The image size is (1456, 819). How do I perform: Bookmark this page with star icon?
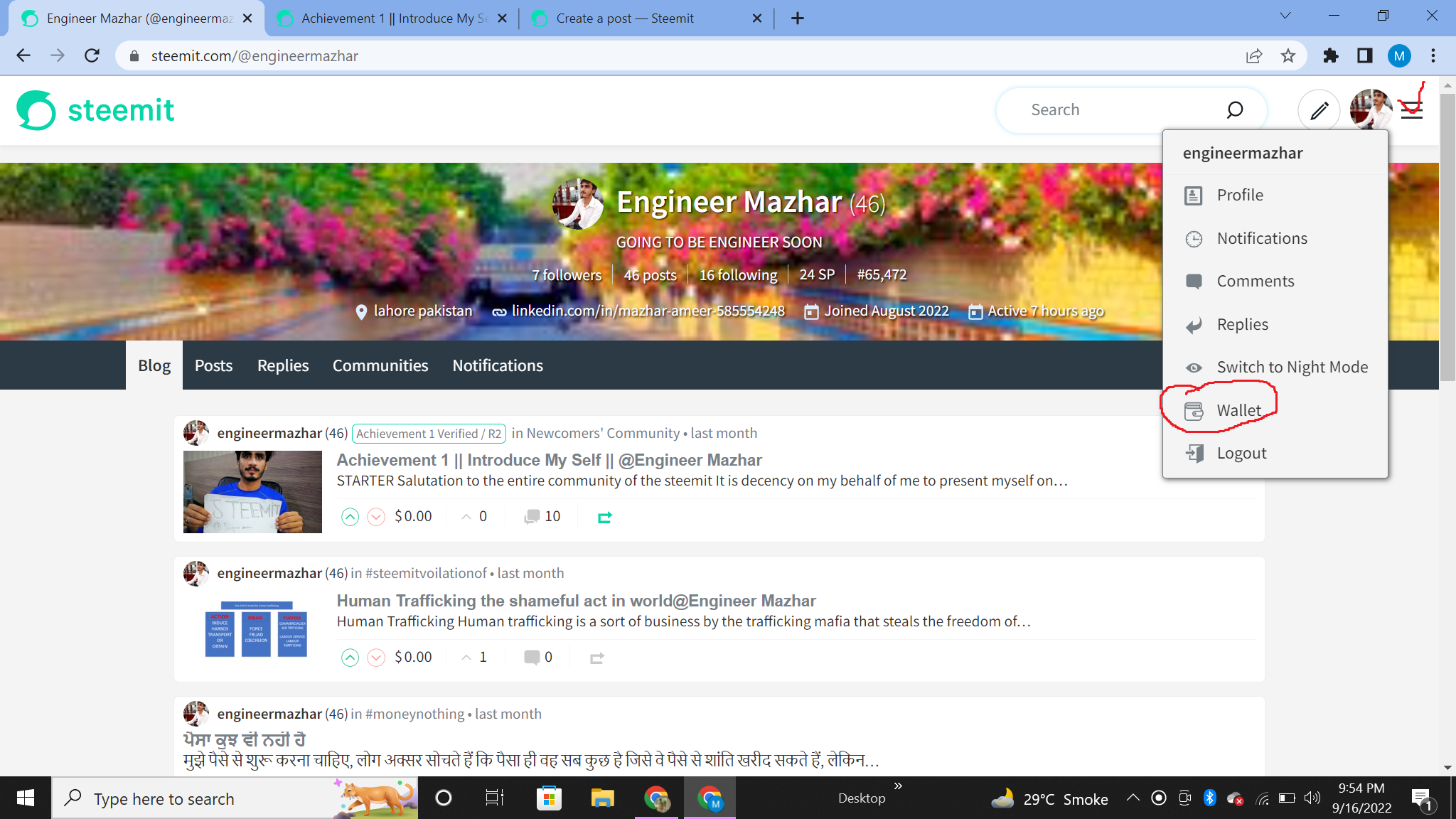1288,55
